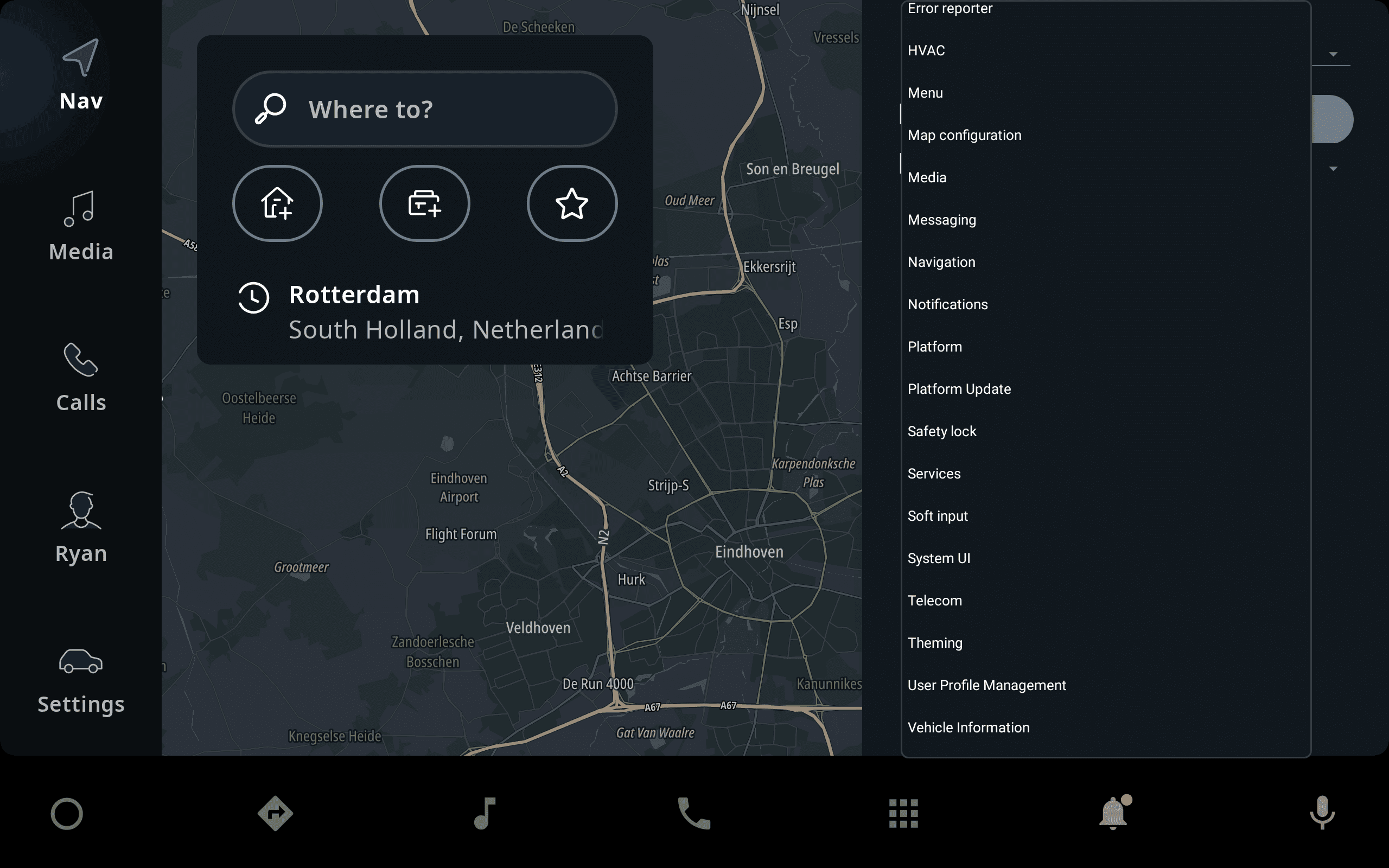Click the partially hidden grey pill button
The width and height of the screenshot is (1389, 868).
1333,119
